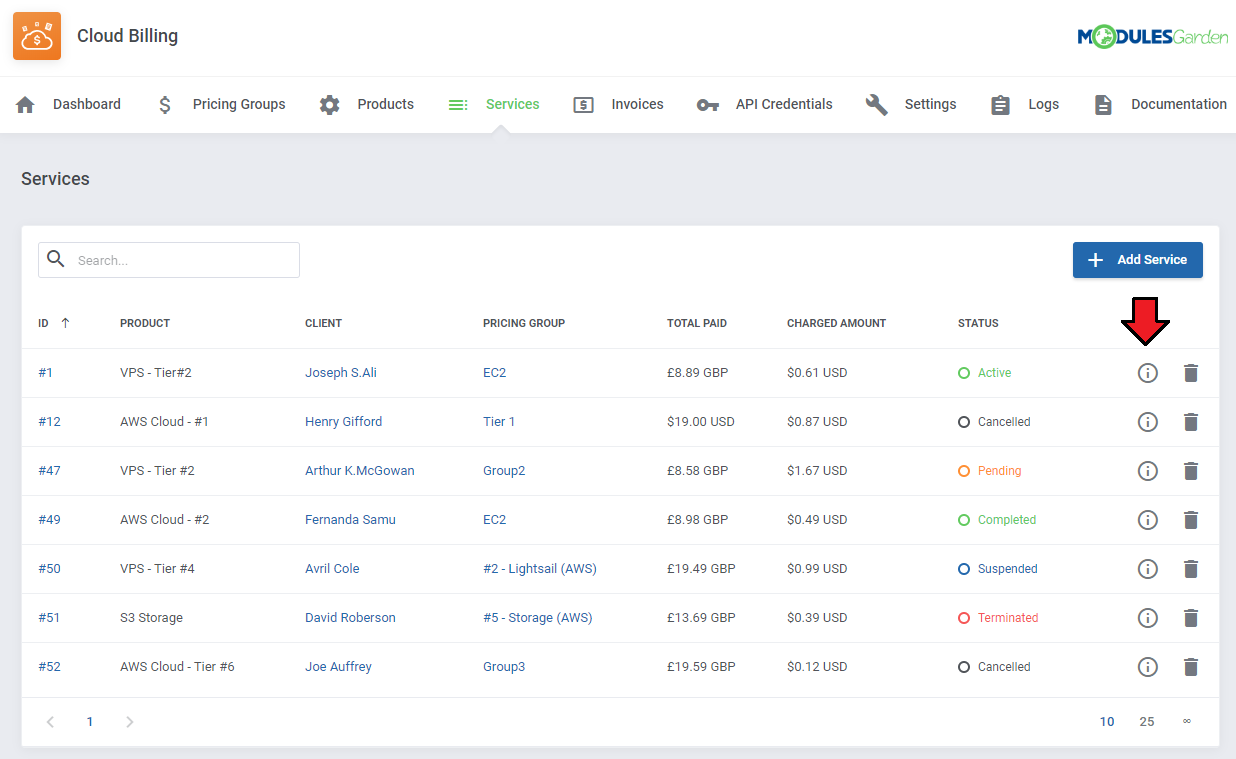
Task: Click the Search input field
Action: 169,260
